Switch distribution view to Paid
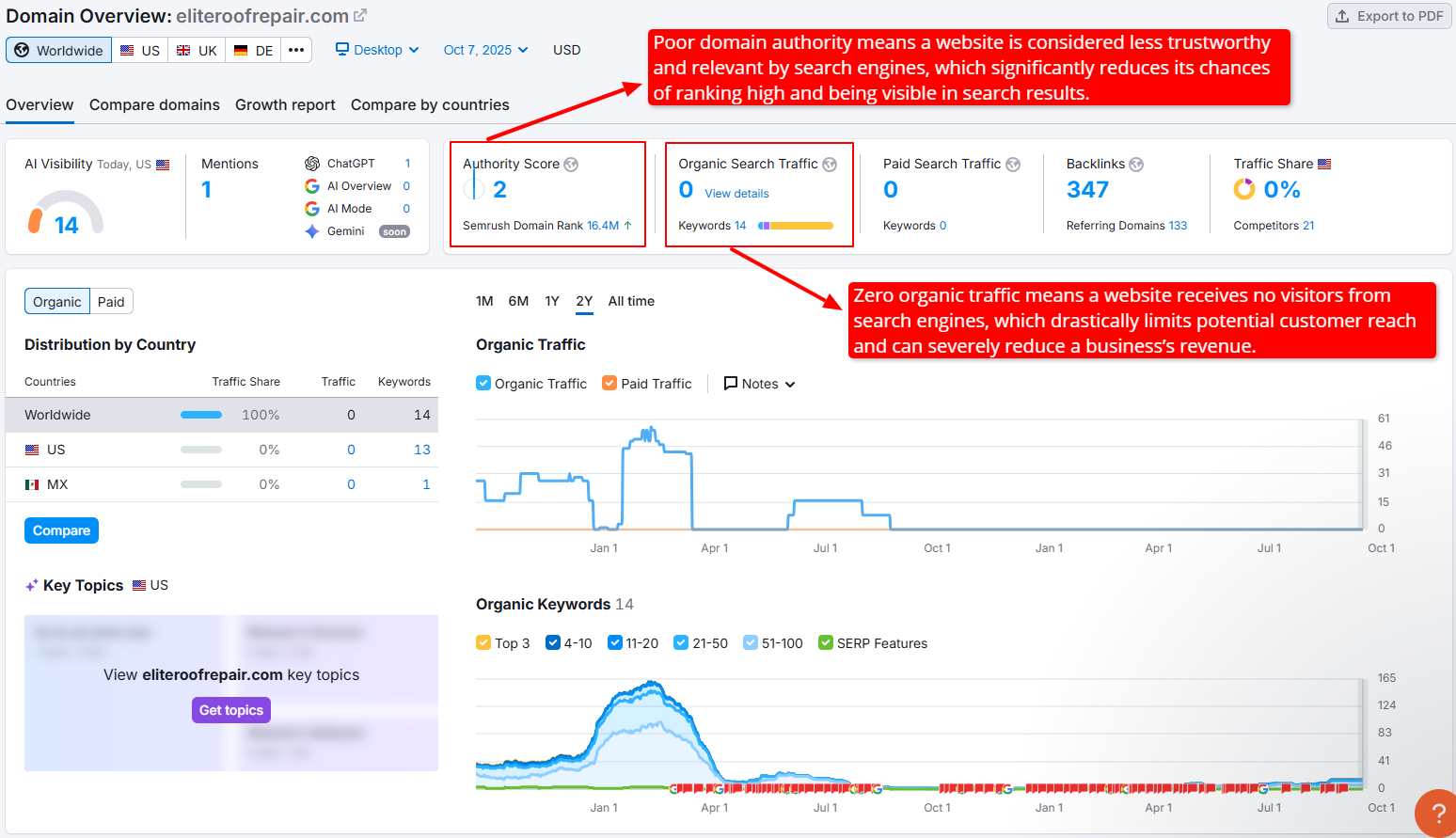Viewport: 1456px width, 838px height. pyautogui.click(x=111, y=301)
